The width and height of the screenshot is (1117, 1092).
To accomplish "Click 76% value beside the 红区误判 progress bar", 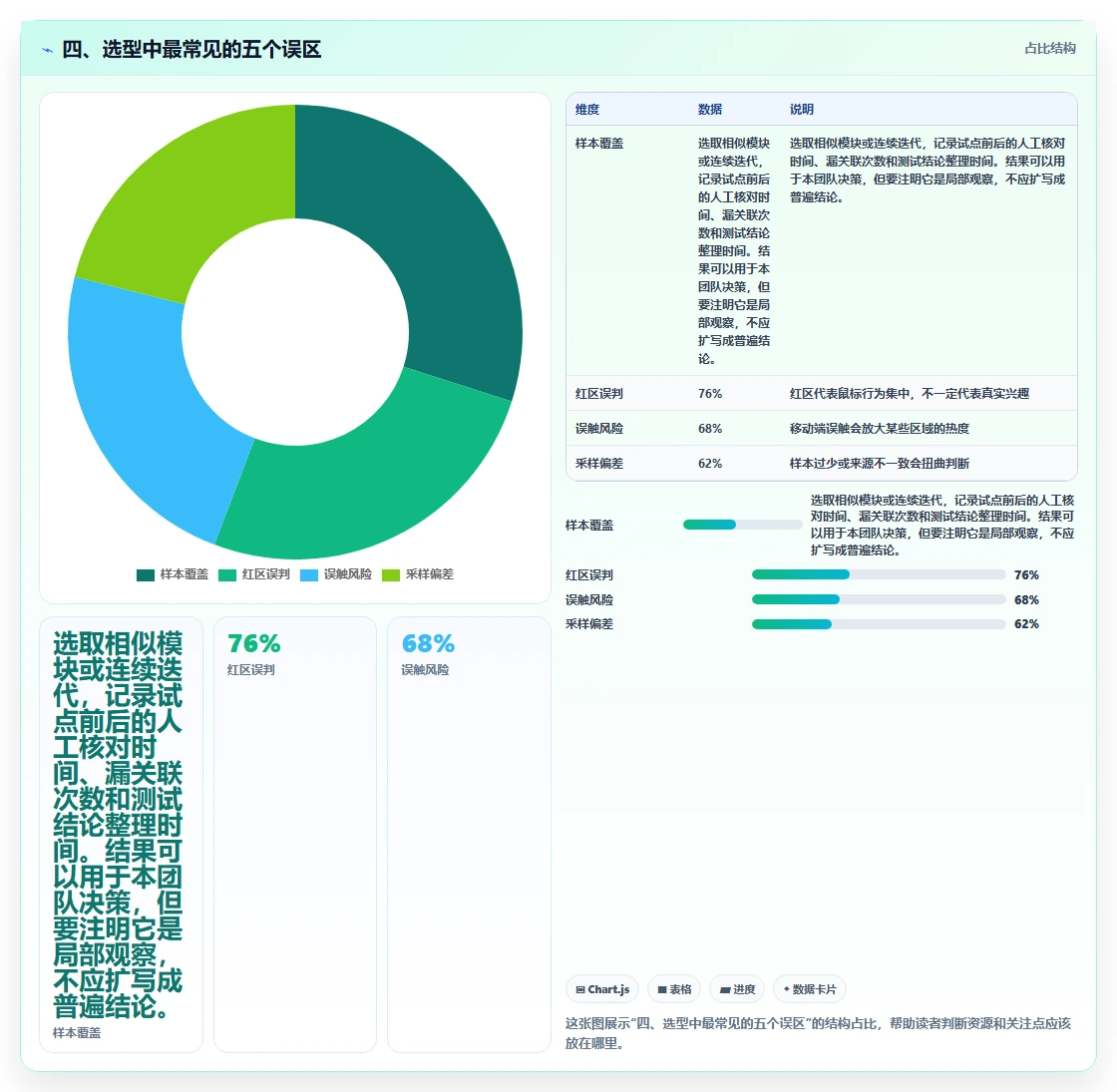I will (1026, 574).
